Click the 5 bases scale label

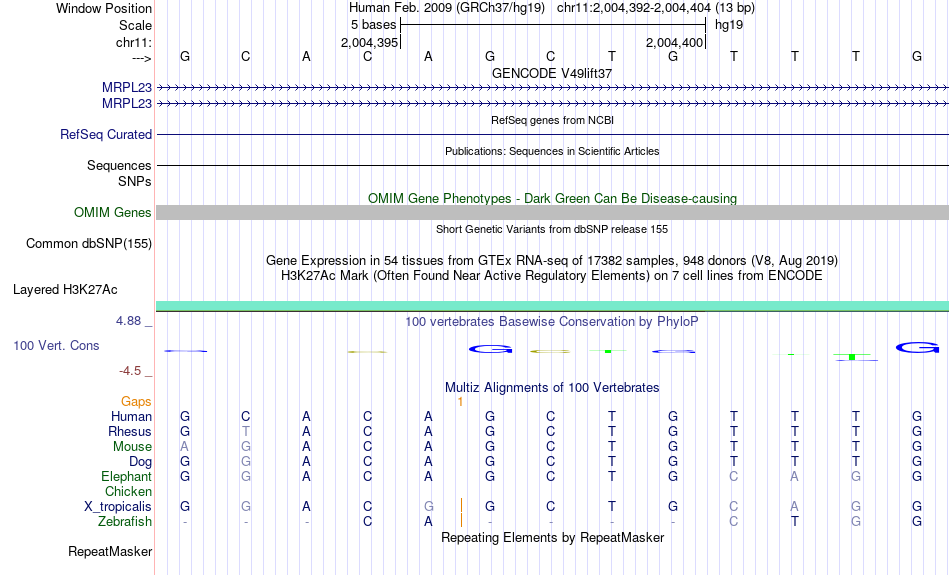tap(373, 25)
